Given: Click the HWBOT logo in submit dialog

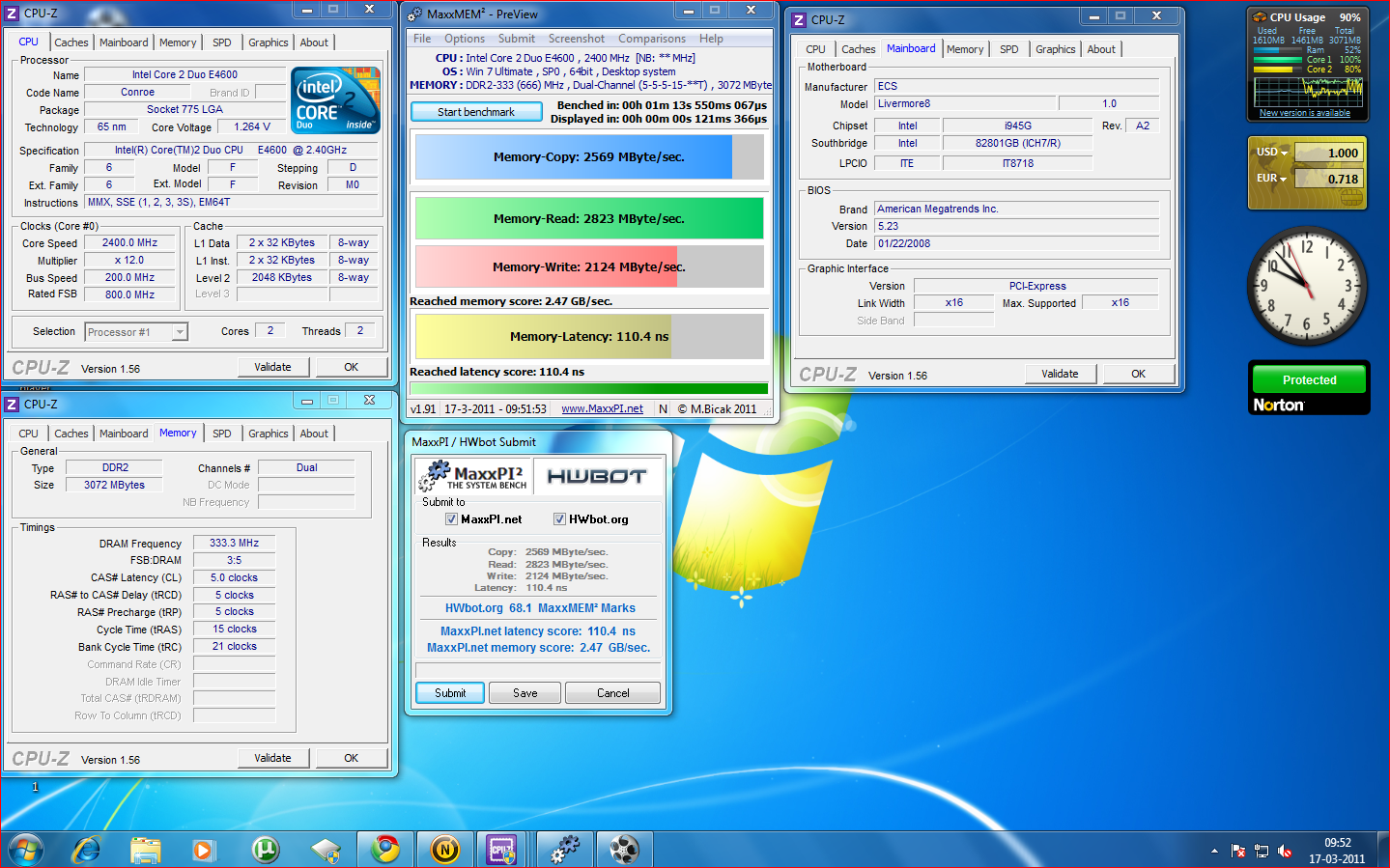Looking at the screenshot, I should [x=596, y=476].
